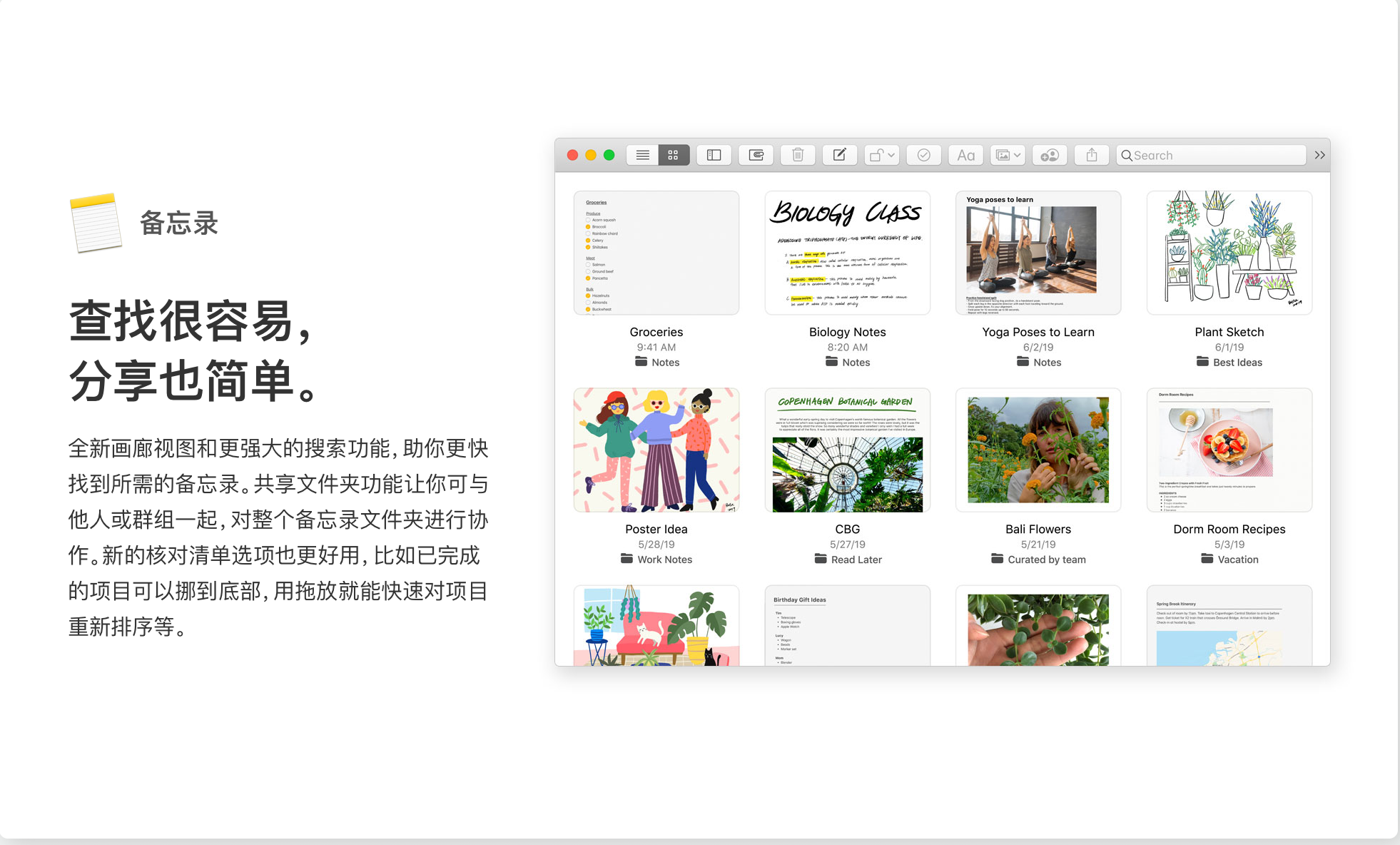The height and width of the screenshot is (845, 1400).
Task: Open the Biology Notes thumbnail
Action: coord(847,253)
